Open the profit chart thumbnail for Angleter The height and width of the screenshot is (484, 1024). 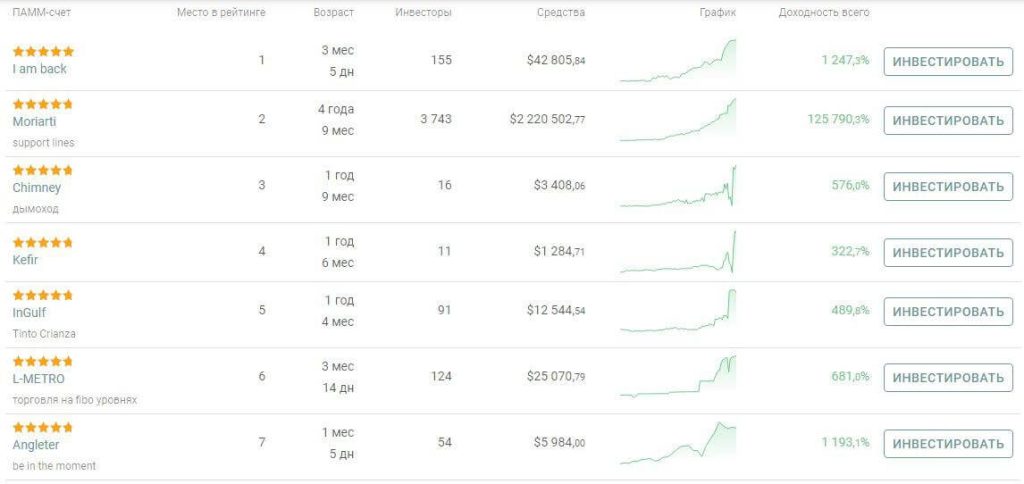(678, 443)
